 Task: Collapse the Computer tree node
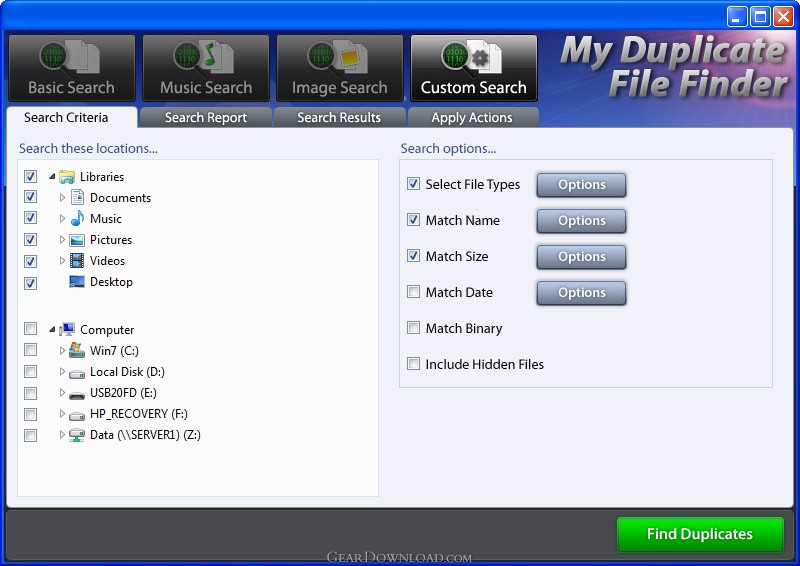52,330
